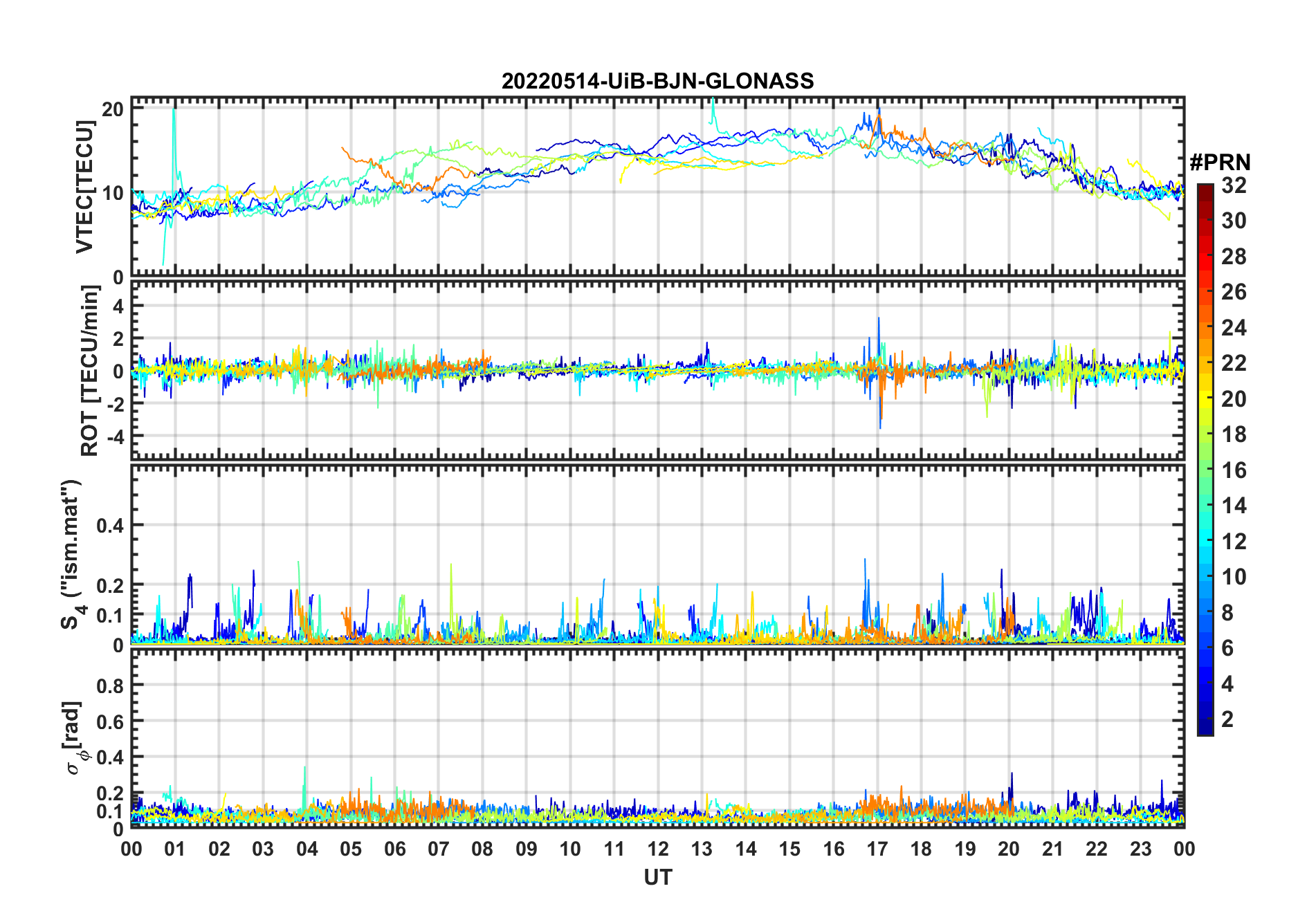Click the sigma-phi [rad] y-axis label
The image size is (1316, 920).
click(76, 738)
